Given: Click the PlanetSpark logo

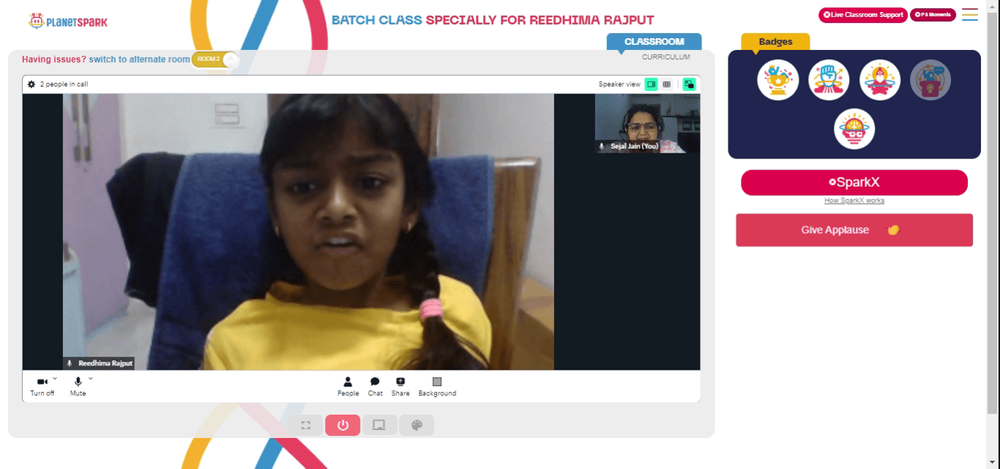Looking at the screenshot, I should pyautogui.click(x=68, y=21).
